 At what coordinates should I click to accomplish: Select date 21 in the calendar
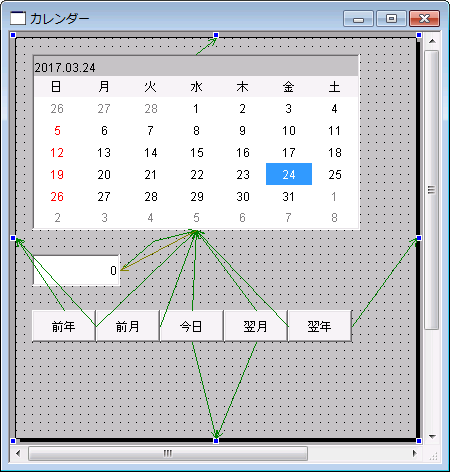(x=150, y=174)
